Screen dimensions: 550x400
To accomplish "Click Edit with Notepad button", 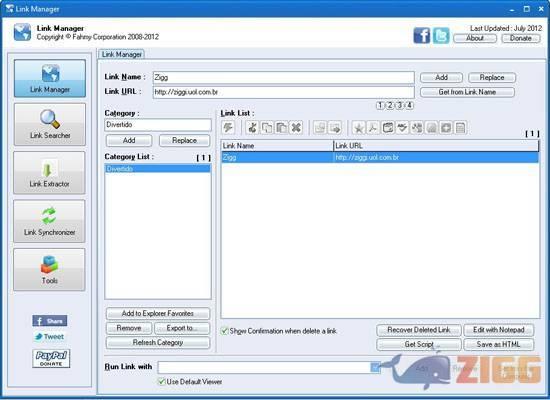I will coord(499,330).
